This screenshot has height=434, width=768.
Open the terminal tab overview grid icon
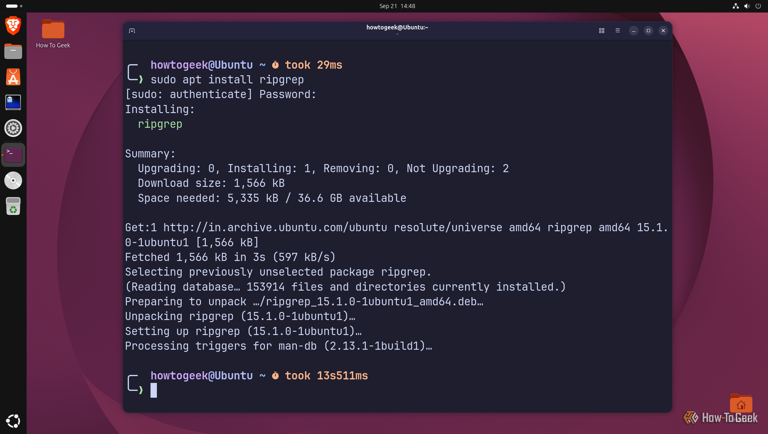pyautogui.click(x=601, y=30)
